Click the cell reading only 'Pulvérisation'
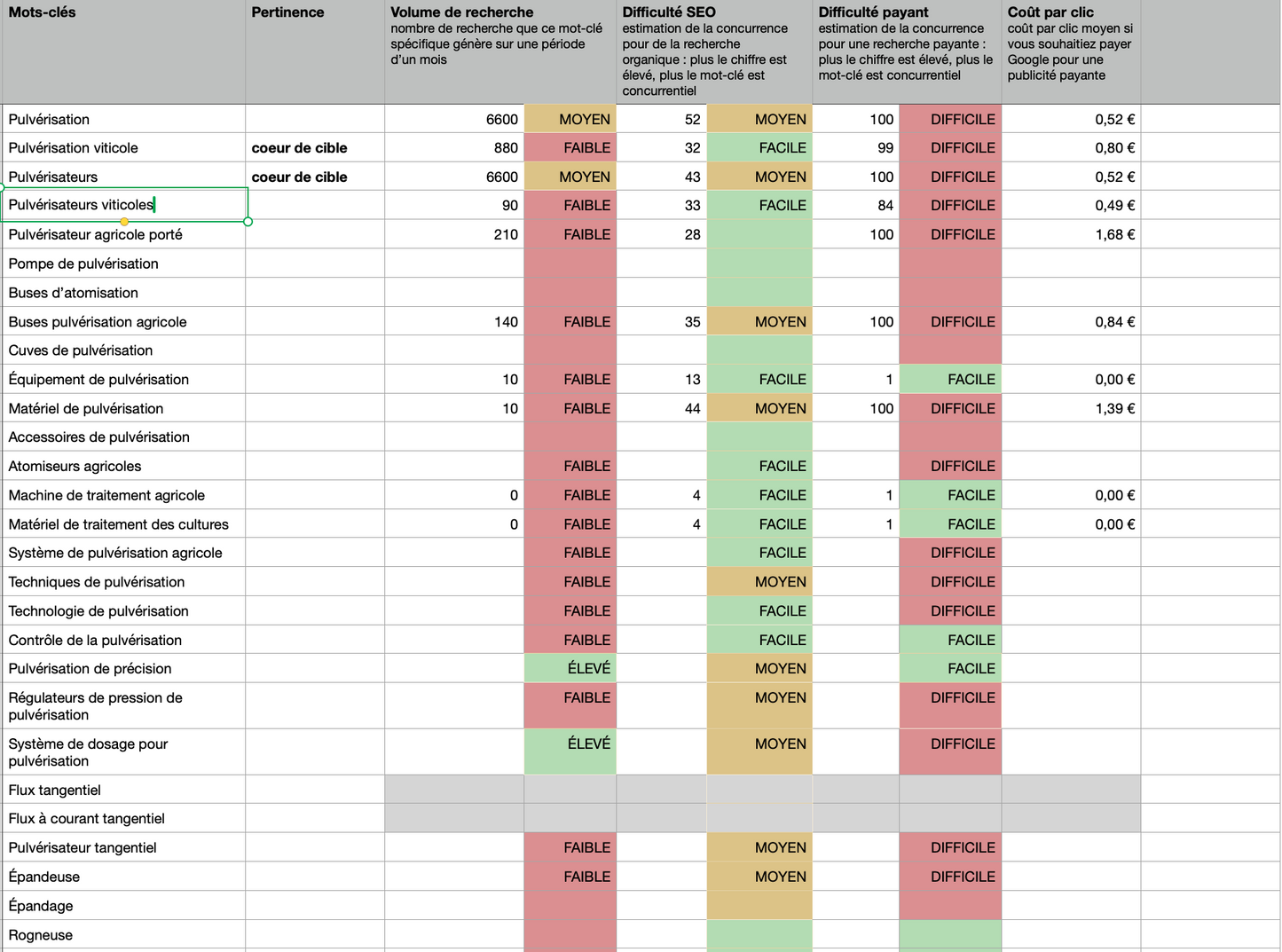 pos(123,119)
